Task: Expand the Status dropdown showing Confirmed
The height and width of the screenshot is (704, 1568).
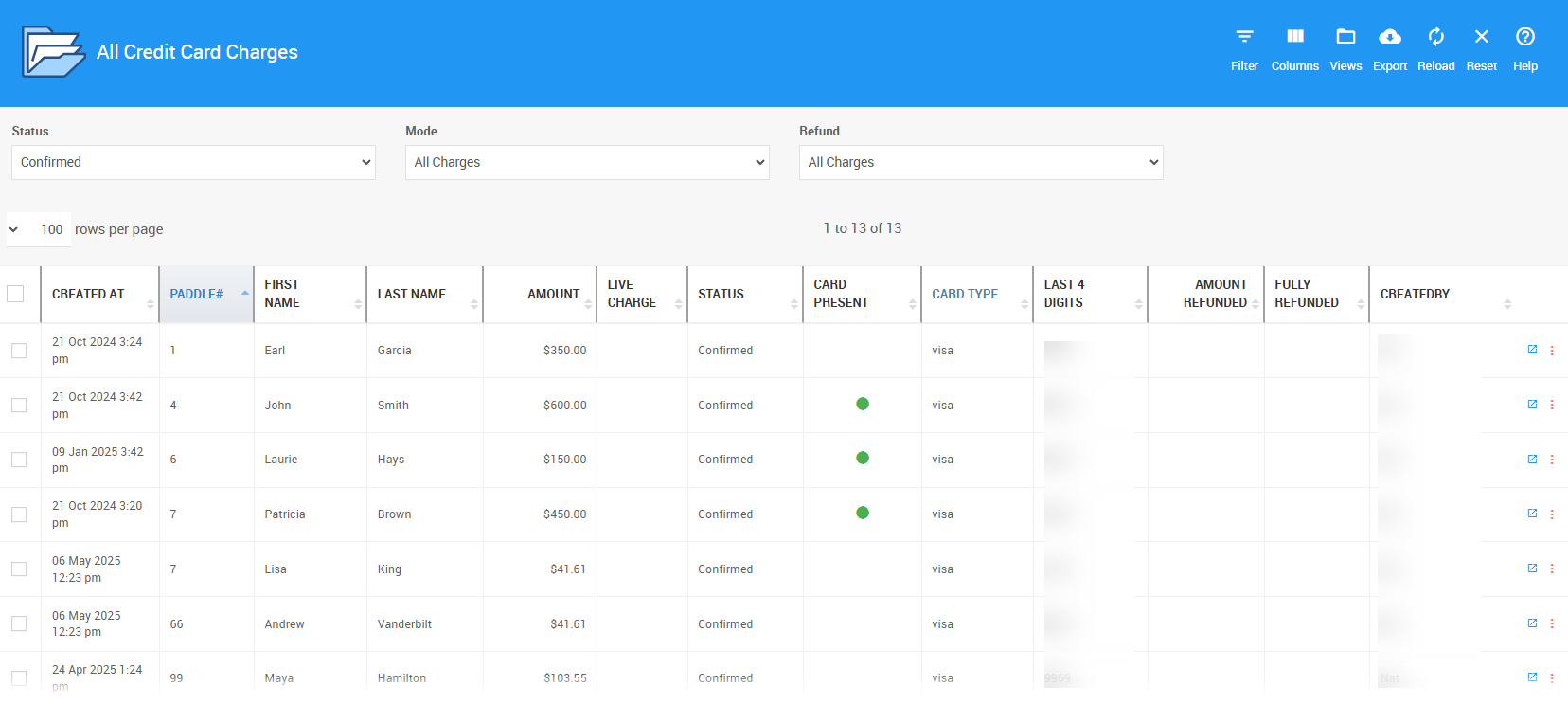Action: tap(193, 162)
